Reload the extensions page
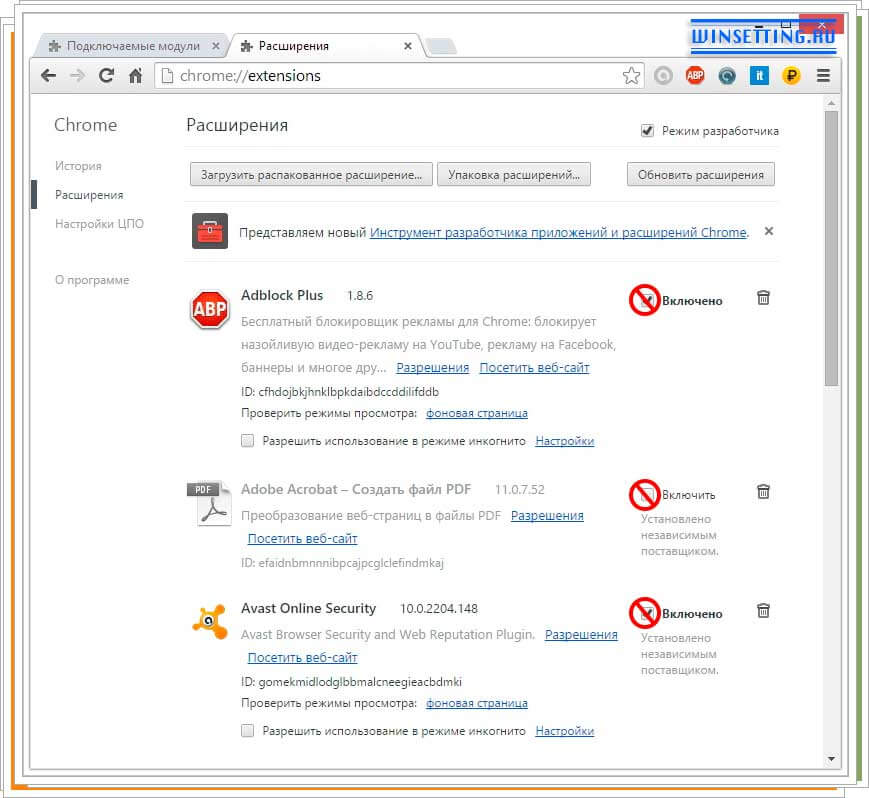Image resolution: width=869 pixels, height=798 pixels. 107,75
